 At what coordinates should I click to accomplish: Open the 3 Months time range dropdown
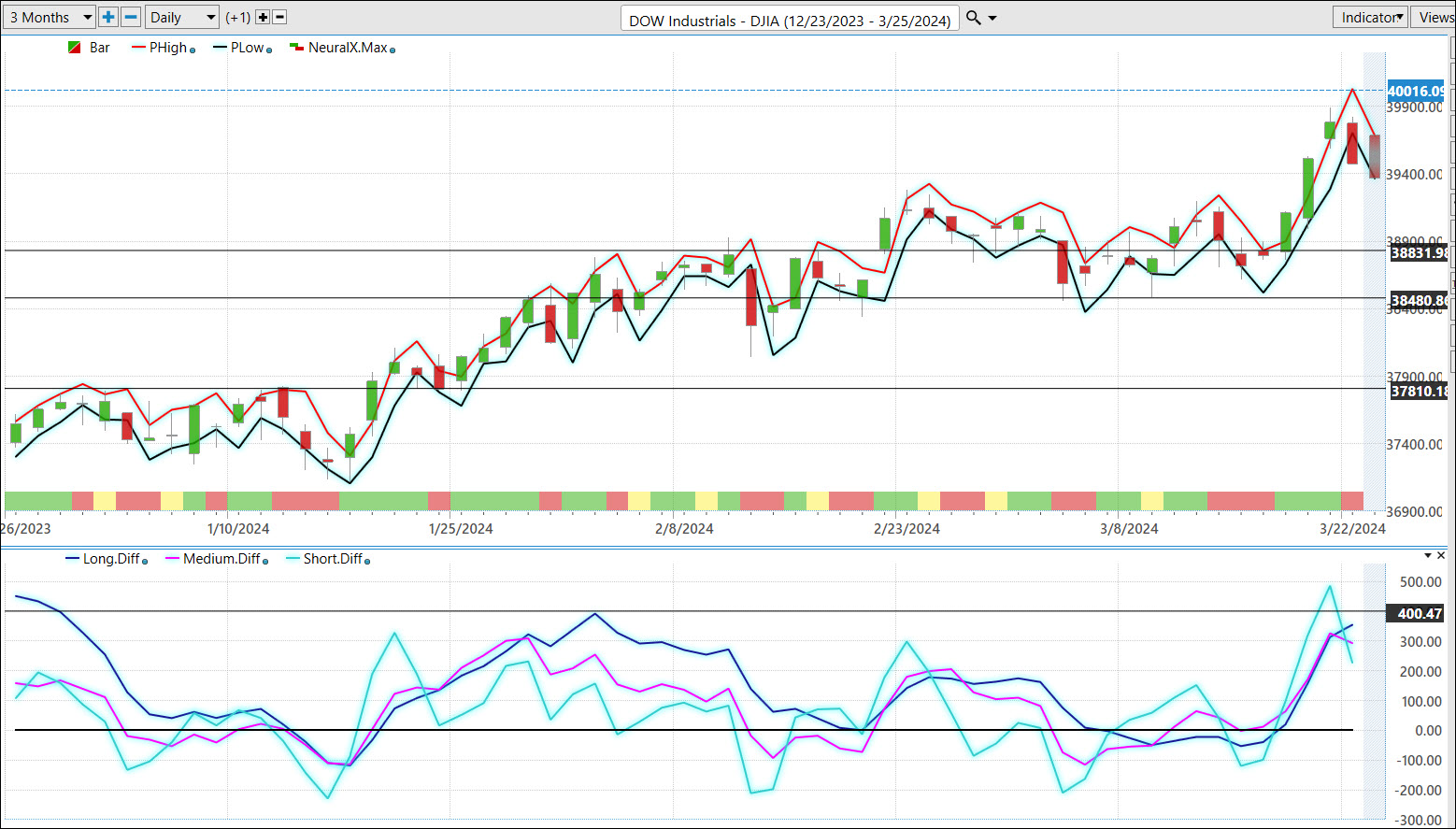coord(49,17)
